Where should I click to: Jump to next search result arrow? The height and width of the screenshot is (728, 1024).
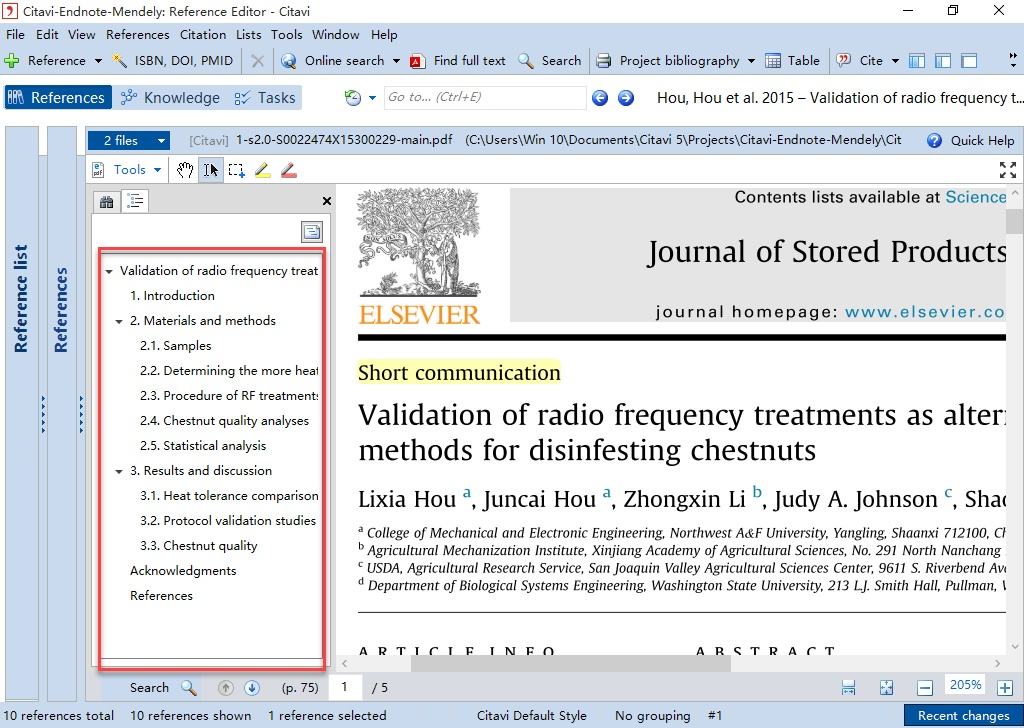pos(252,688)
